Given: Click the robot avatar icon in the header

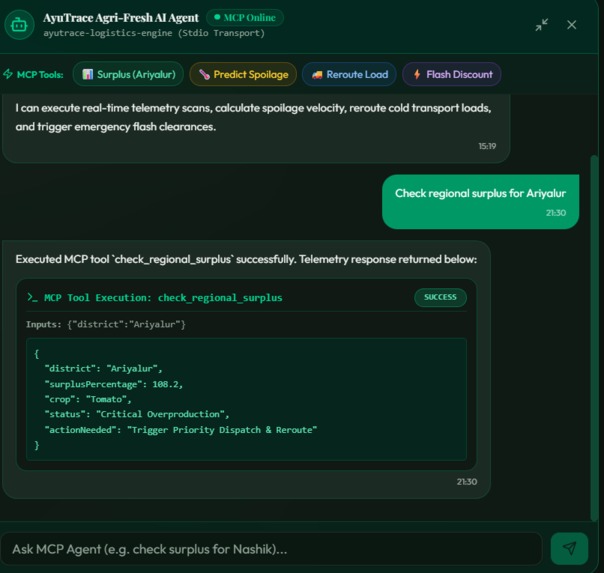Looking at the screenshot, I should [19, 25].
